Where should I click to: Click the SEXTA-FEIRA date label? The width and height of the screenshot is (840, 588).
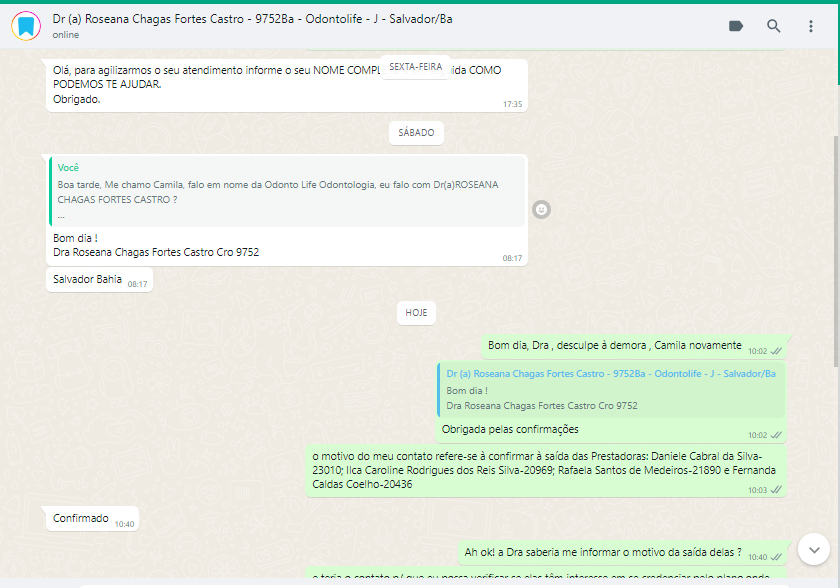(415, 67)
